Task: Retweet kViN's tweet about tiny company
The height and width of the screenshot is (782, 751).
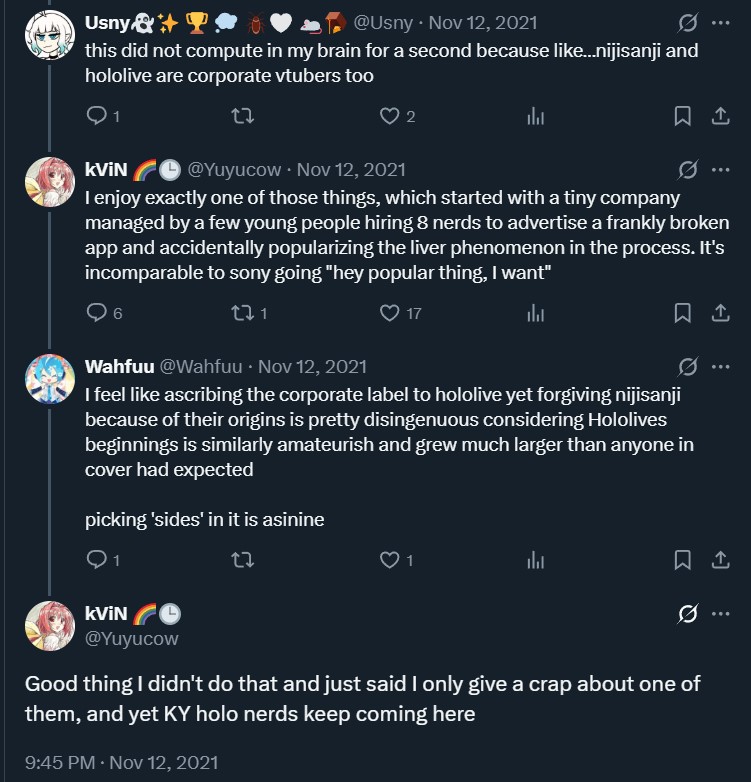Action: 242,314
